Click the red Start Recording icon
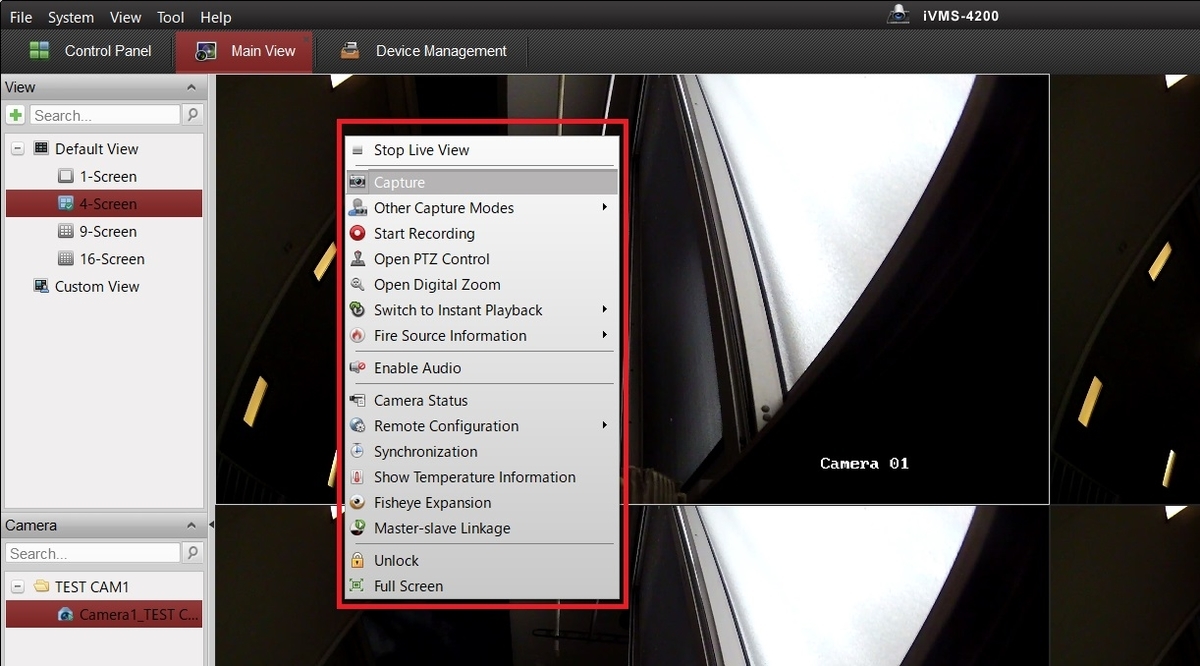The height and width of the screenshot is (666, 1200). (x=357, y=233)
